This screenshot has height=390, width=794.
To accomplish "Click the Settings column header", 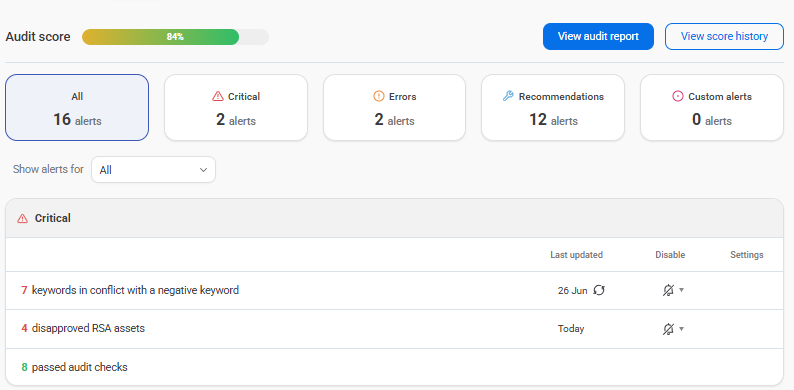I will [746, 255].
